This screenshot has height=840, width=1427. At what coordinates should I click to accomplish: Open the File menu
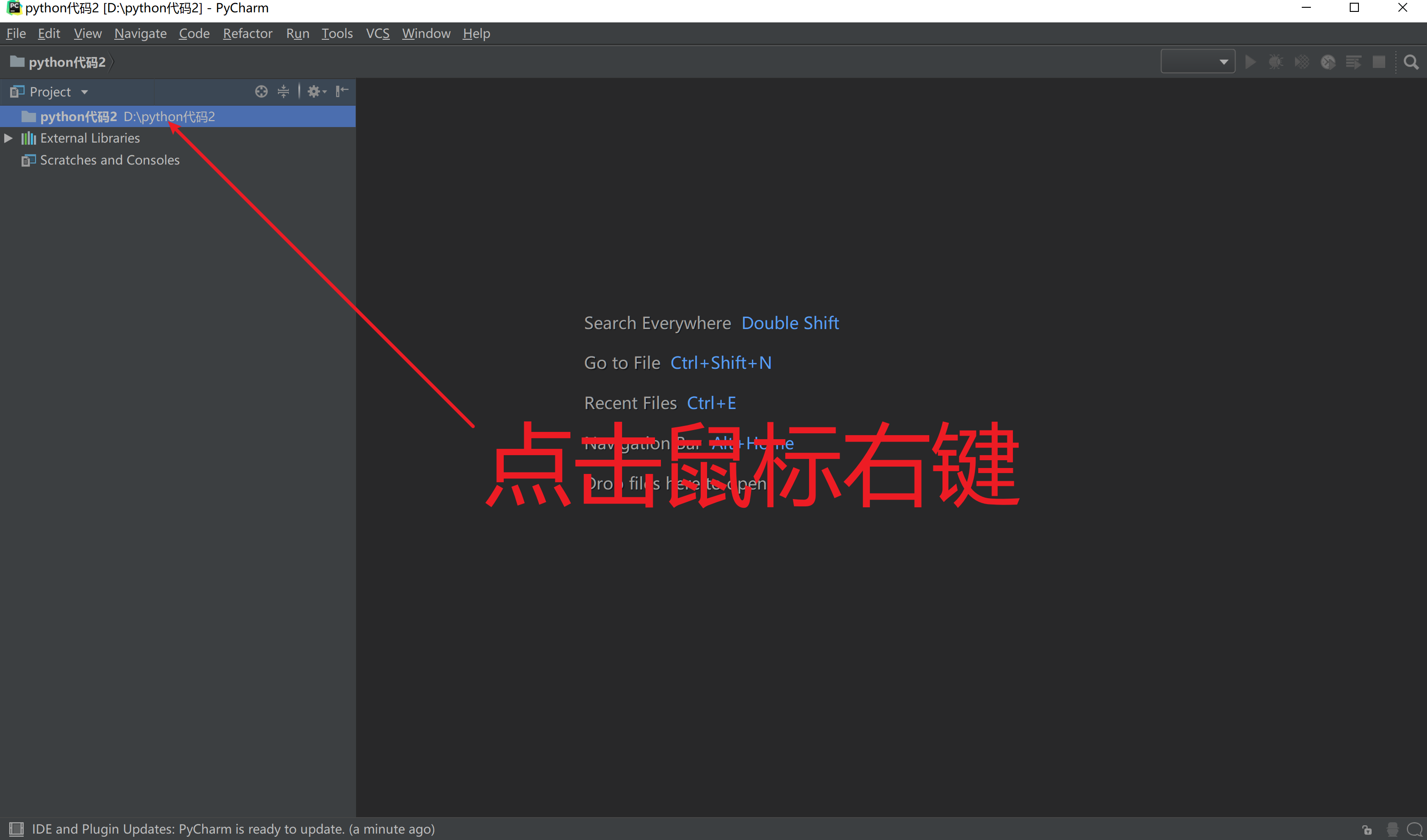[16, 33]
